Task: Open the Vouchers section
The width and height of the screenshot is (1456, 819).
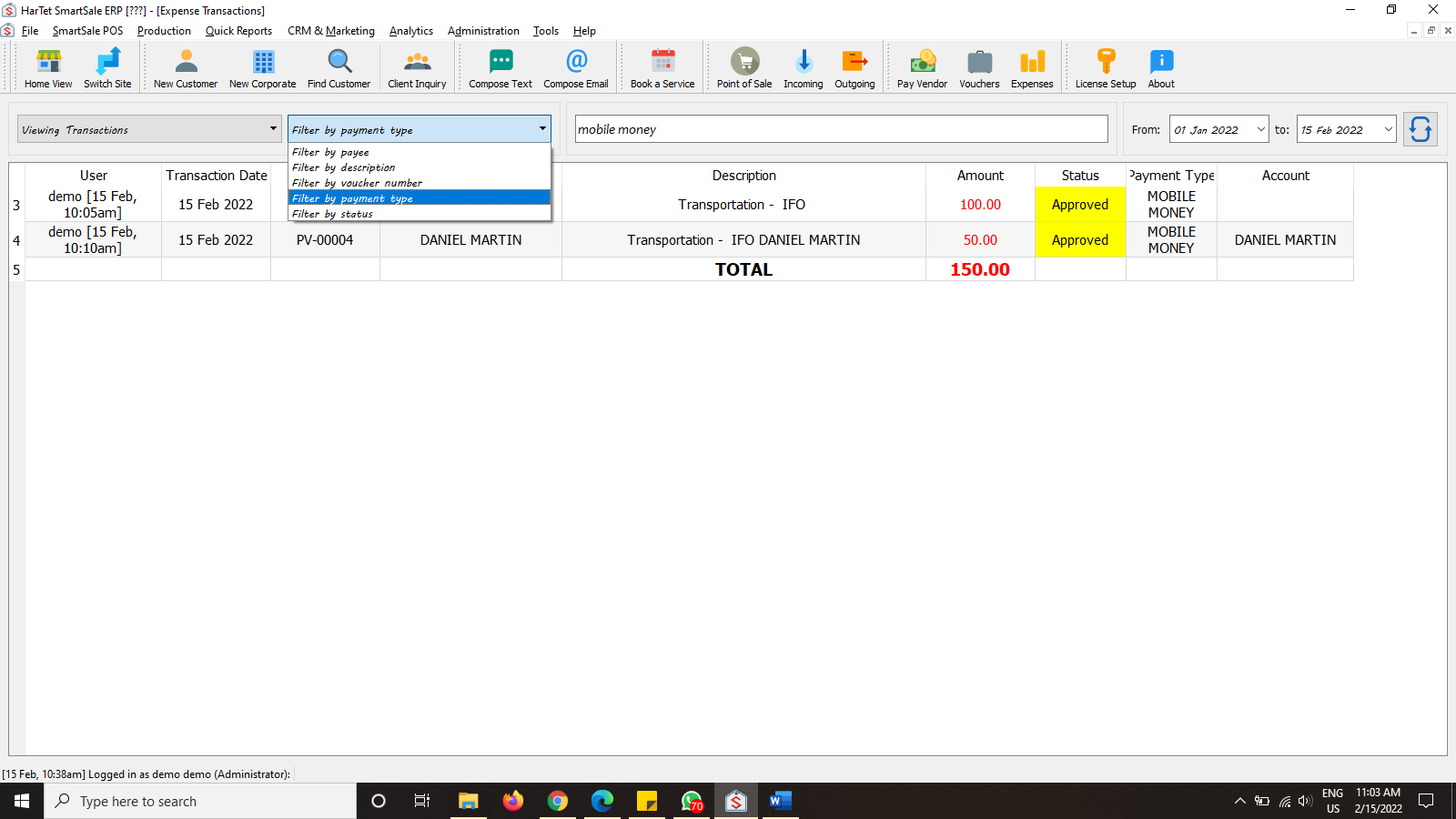Action: tap(979, 66)
